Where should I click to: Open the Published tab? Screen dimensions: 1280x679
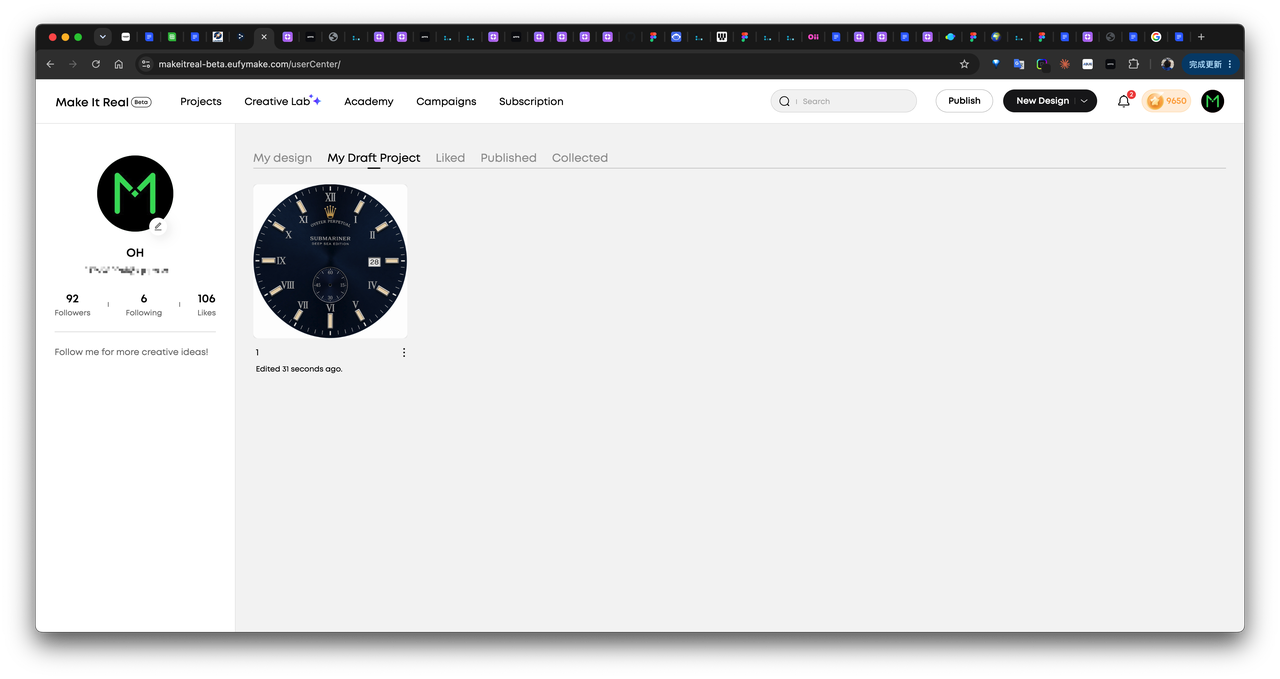[508, 158]
